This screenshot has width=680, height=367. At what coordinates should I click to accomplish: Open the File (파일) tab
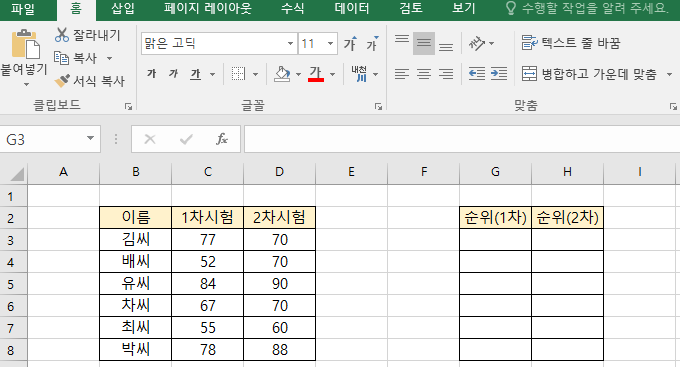23,9
